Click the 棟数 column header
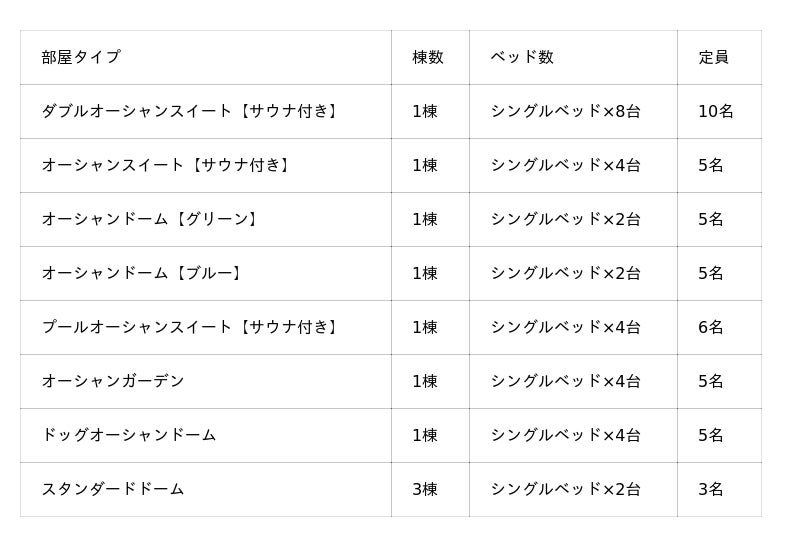This screenshot has width=800, height=547. 428,57
